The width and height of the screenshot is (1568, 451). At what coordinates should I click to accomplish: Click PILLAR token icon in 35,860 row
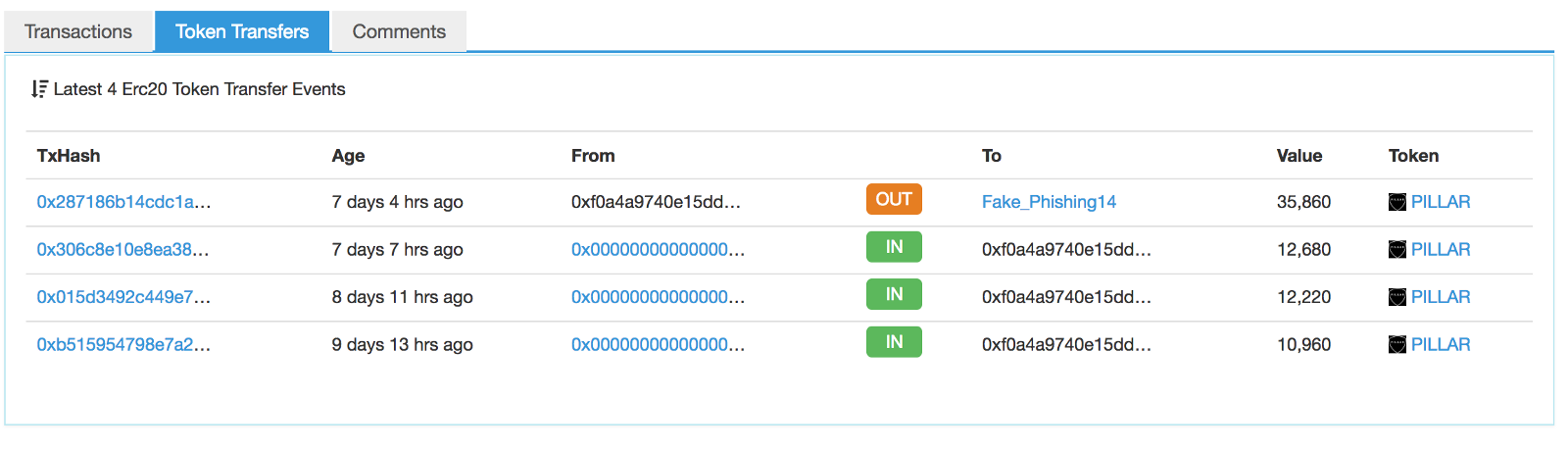(1397, 202)
